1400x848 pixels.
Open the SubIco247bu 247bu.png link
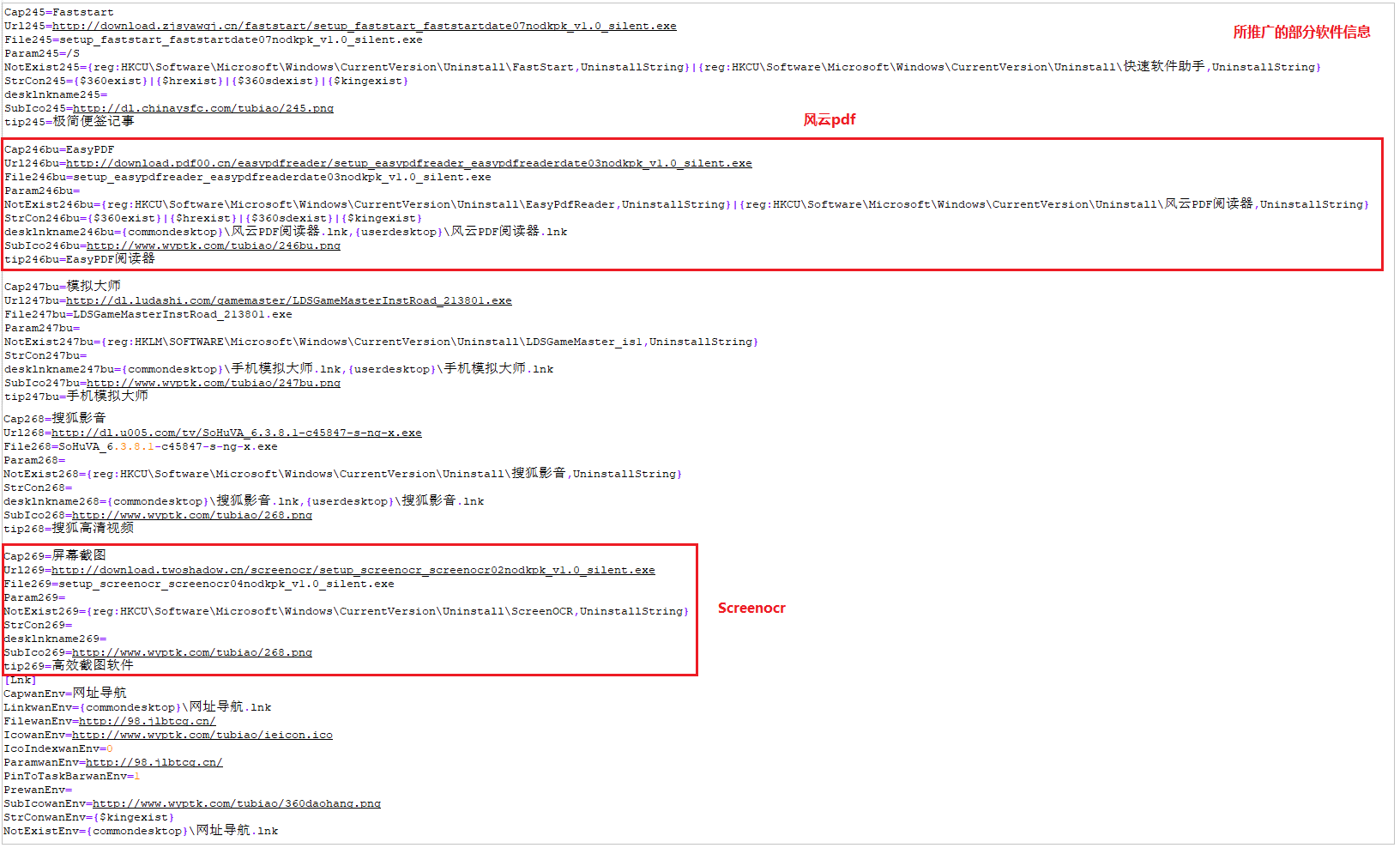214,384
